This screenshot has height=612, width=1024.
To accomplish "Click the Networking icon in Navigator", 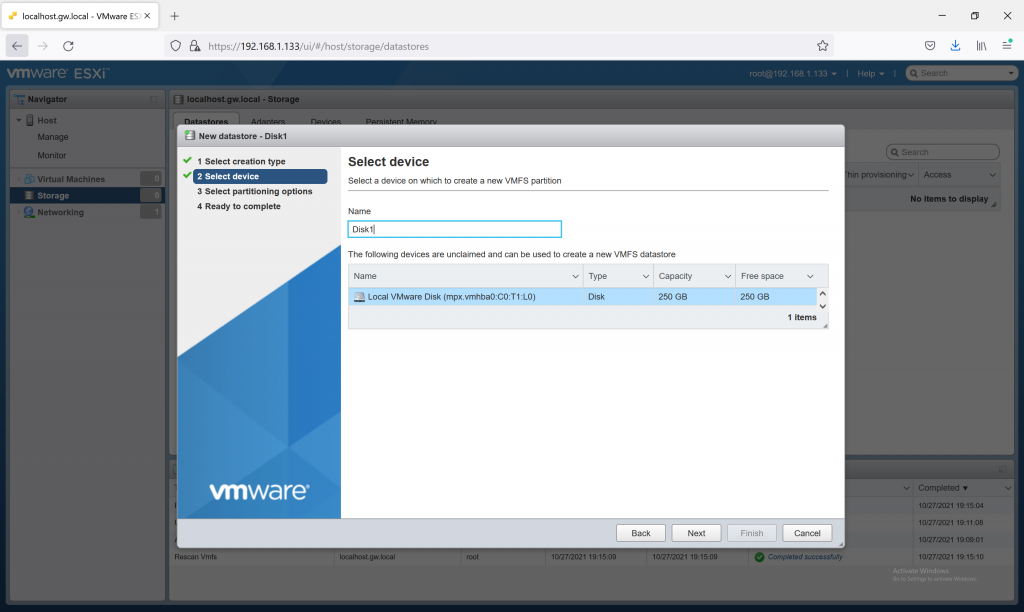I will [29, 212].
